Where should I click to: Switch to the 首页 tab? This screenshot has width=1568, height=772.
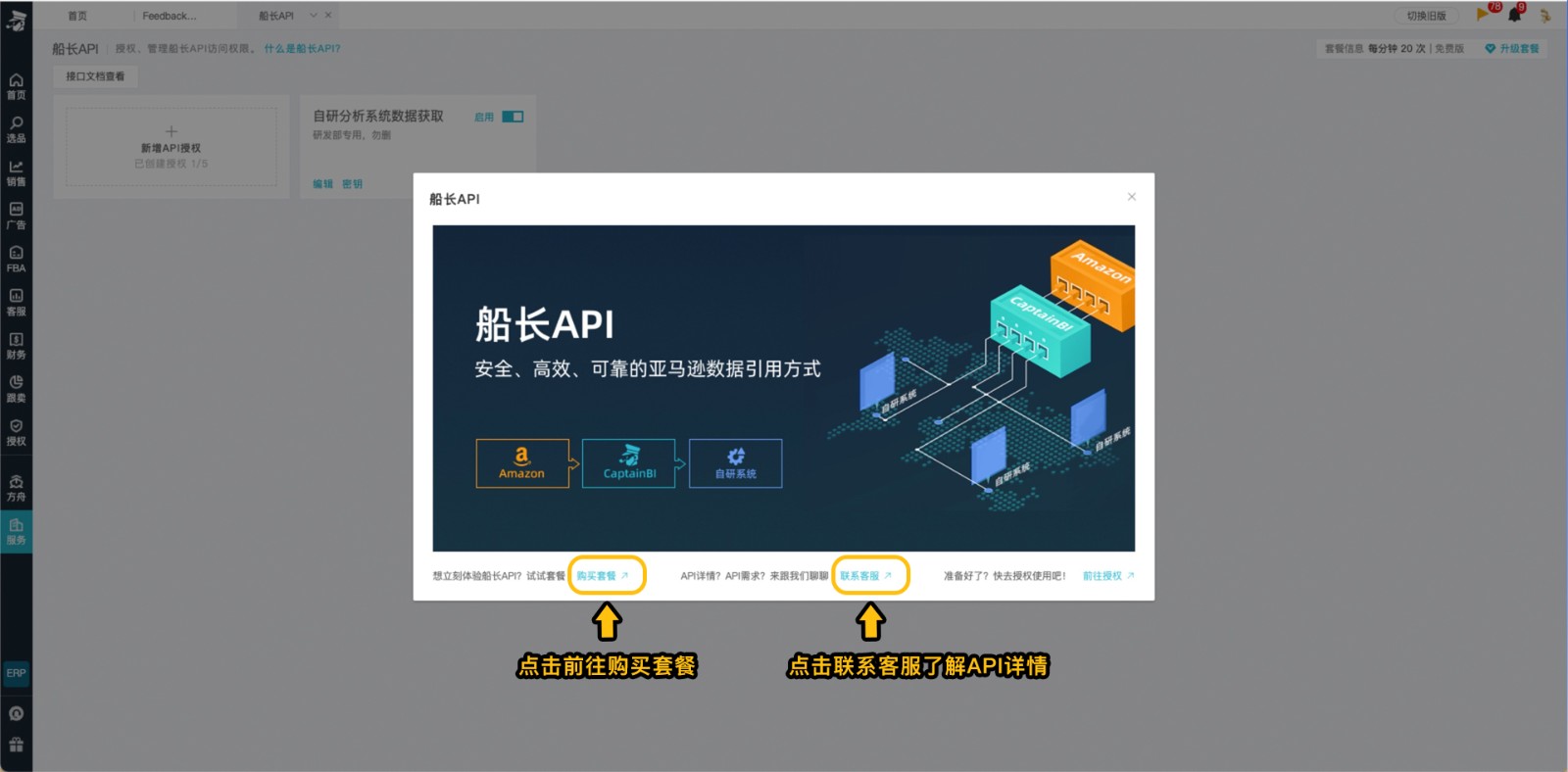77,16
